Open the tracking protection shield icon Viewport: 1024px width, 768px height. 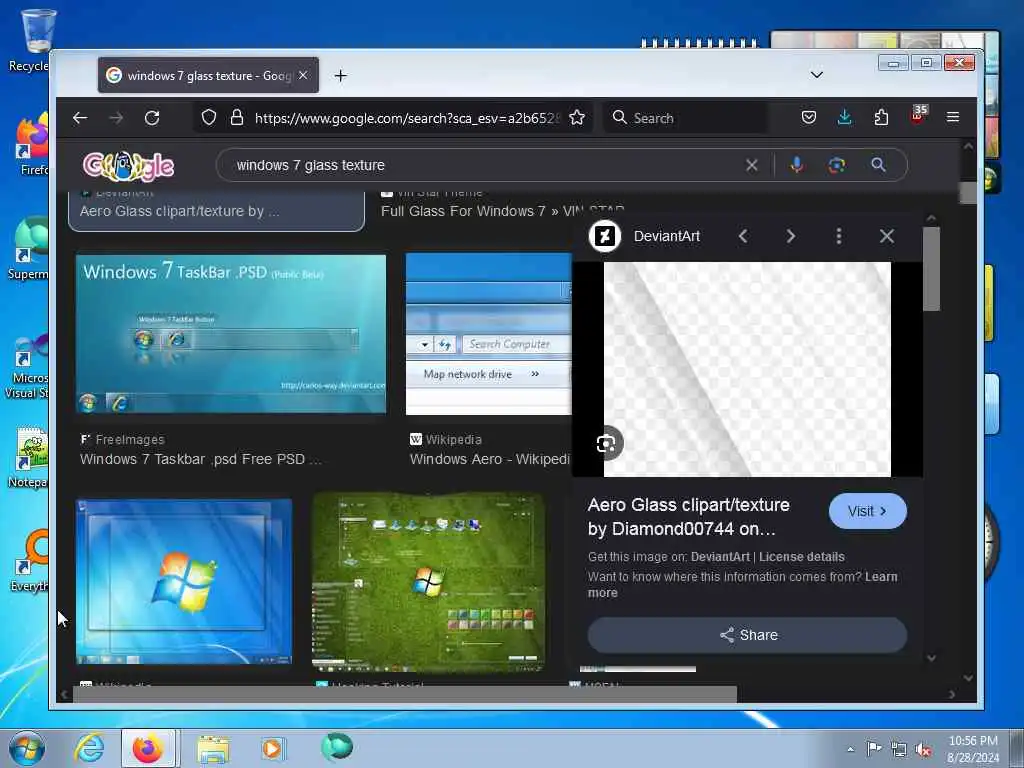pos(208,118)
